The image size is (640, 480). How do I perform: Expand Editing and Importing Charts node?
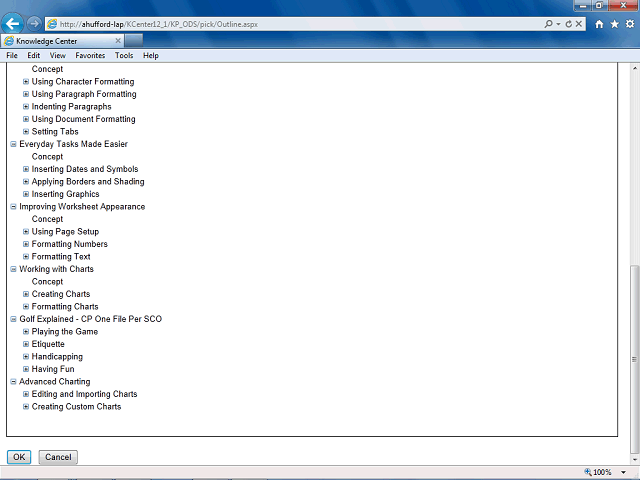coord(26,394)
